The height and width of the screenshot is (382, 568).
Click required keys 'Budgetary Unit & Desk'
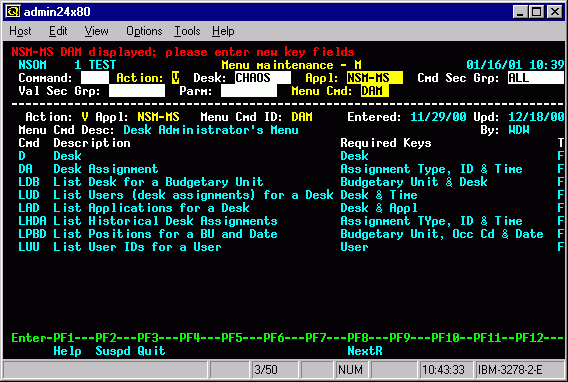414,182
